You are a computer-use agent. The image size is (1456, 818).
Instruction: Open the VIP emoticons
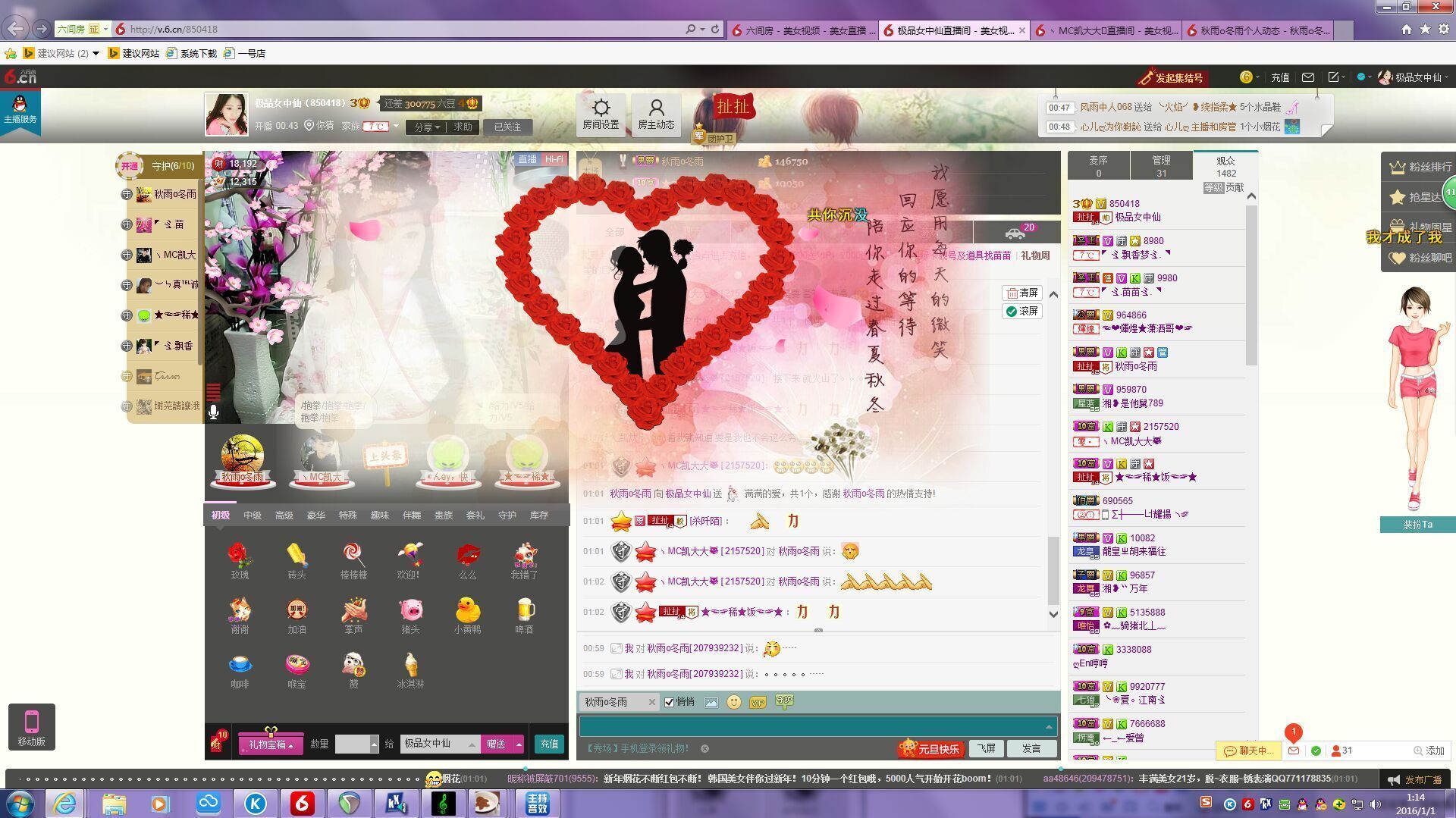[x=757, y=703]
